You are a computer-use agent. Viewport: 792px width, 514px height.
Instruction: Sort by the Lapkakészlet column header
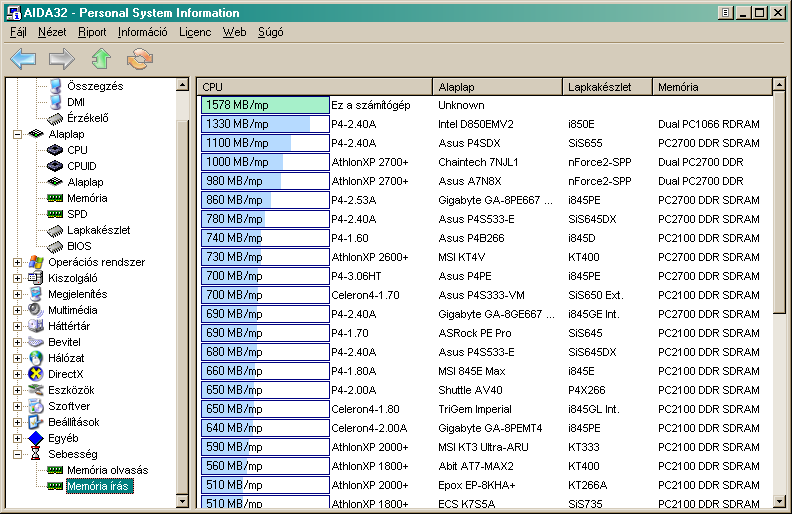[x=608, y=87]
